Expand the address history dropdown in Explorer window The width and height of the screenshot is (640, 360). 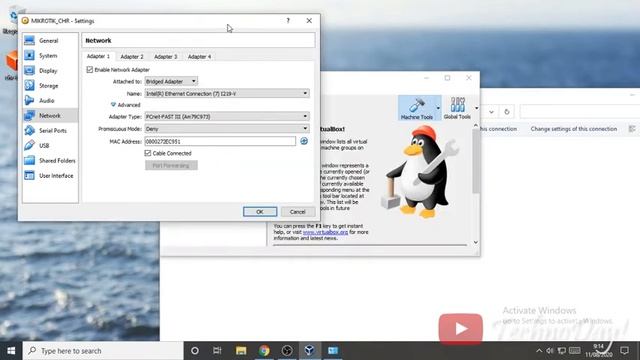pyautogui.click(x=491, y=112)
